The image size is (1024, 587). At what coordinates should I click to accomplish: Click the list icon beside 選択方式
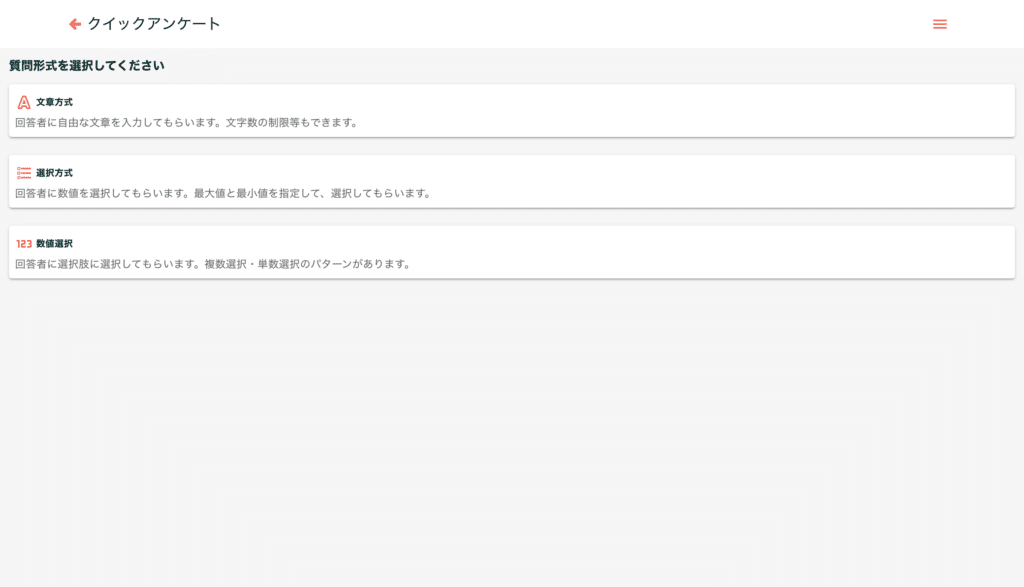[x=24, y=173]
